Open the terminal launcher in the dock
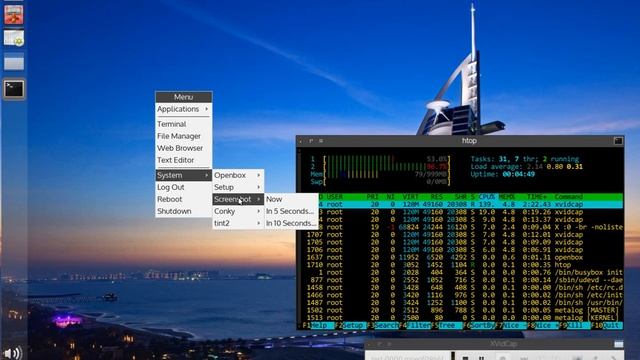 [x=14, y=89]
